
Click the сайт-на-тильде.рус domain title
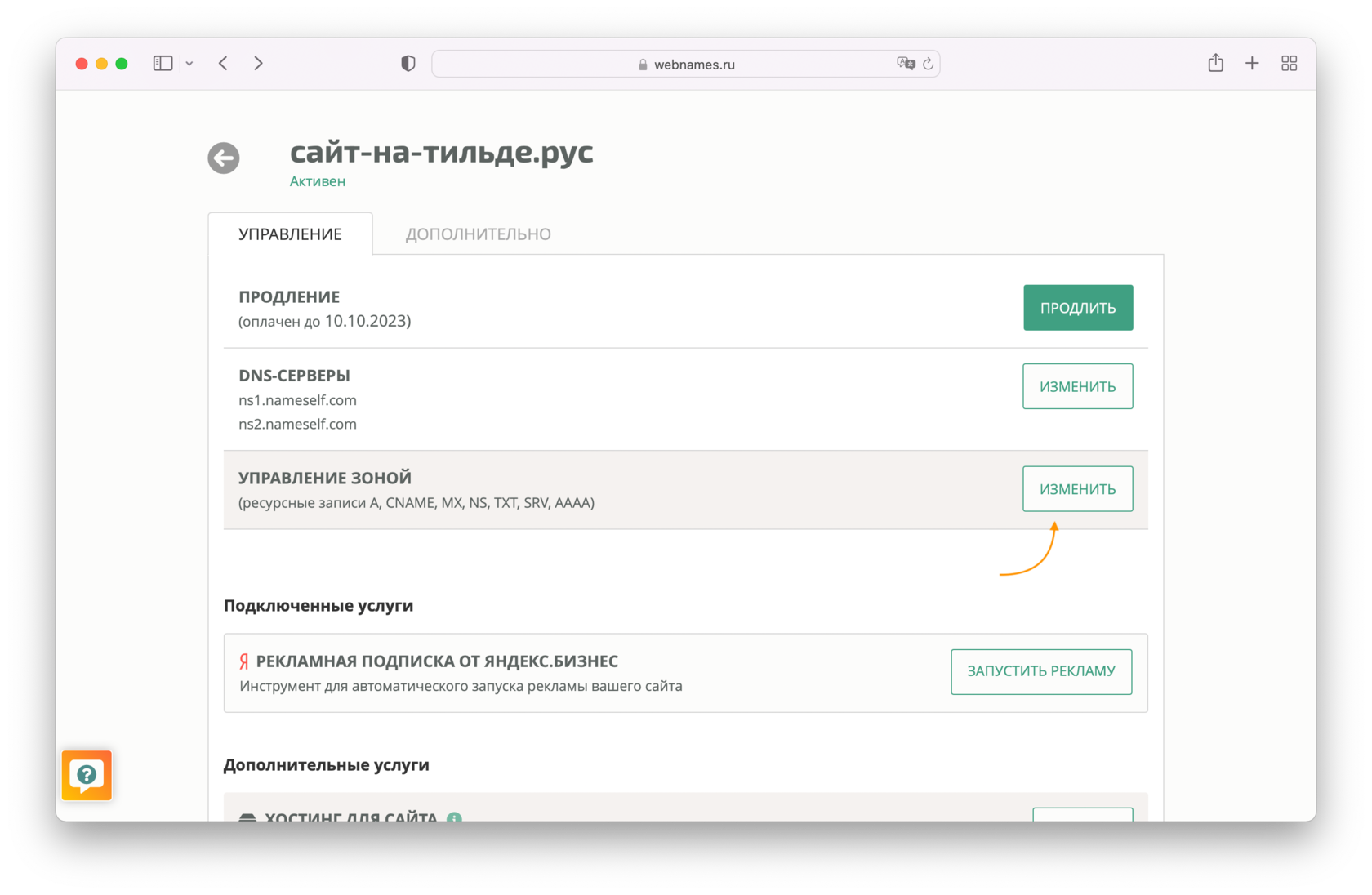[x=442, y=153]
